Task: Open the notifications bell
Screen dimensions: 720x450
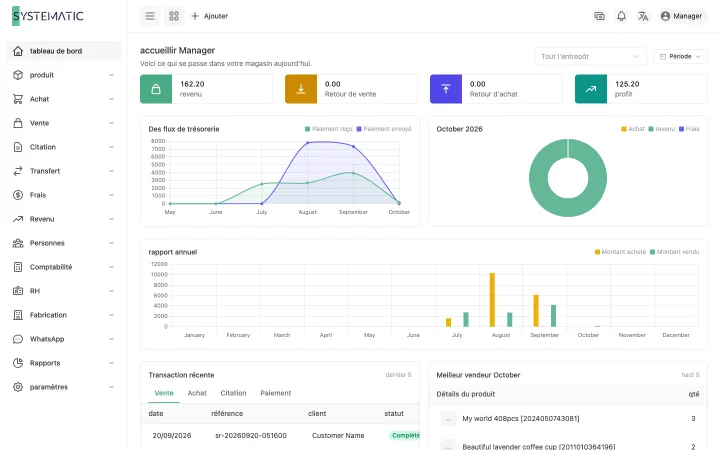Action: tap(621, 16)
